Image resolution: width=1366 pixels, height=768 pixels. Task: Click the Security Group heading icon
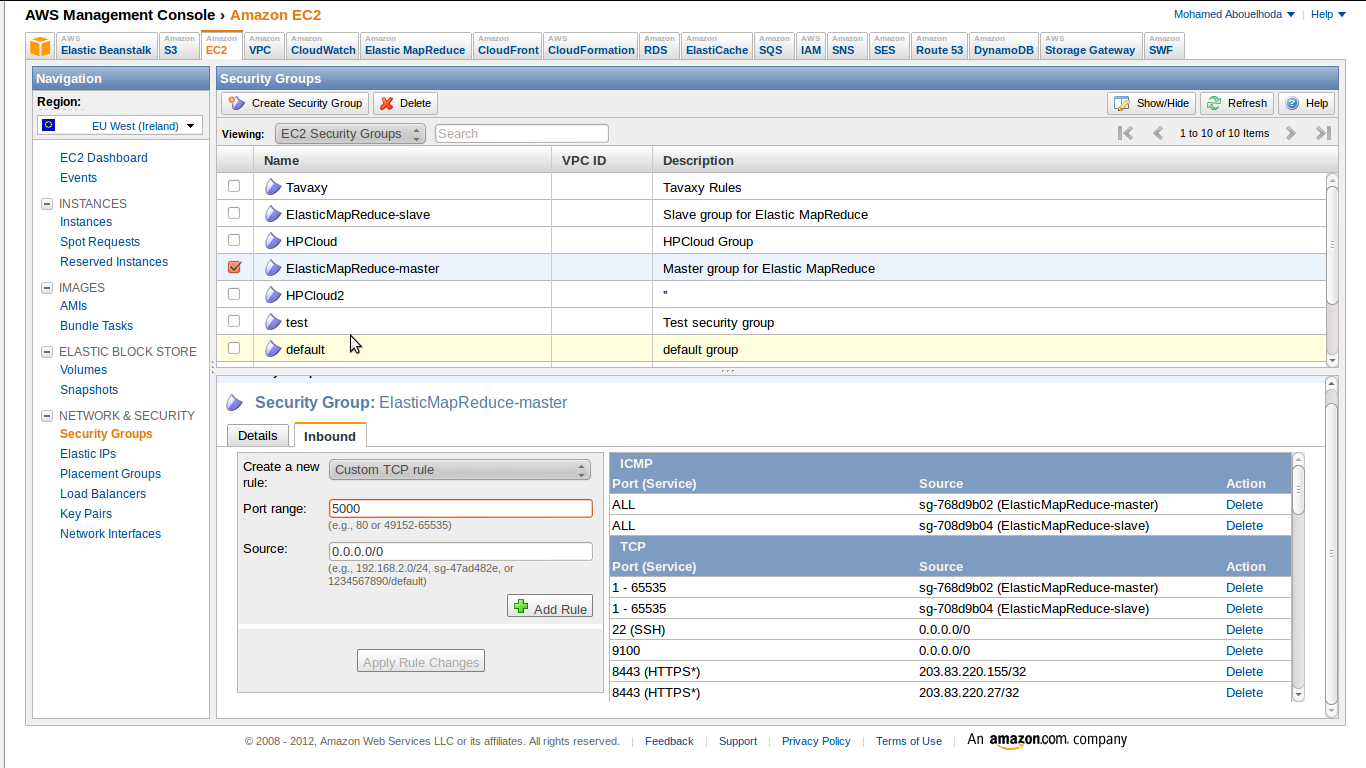[235, 402]
